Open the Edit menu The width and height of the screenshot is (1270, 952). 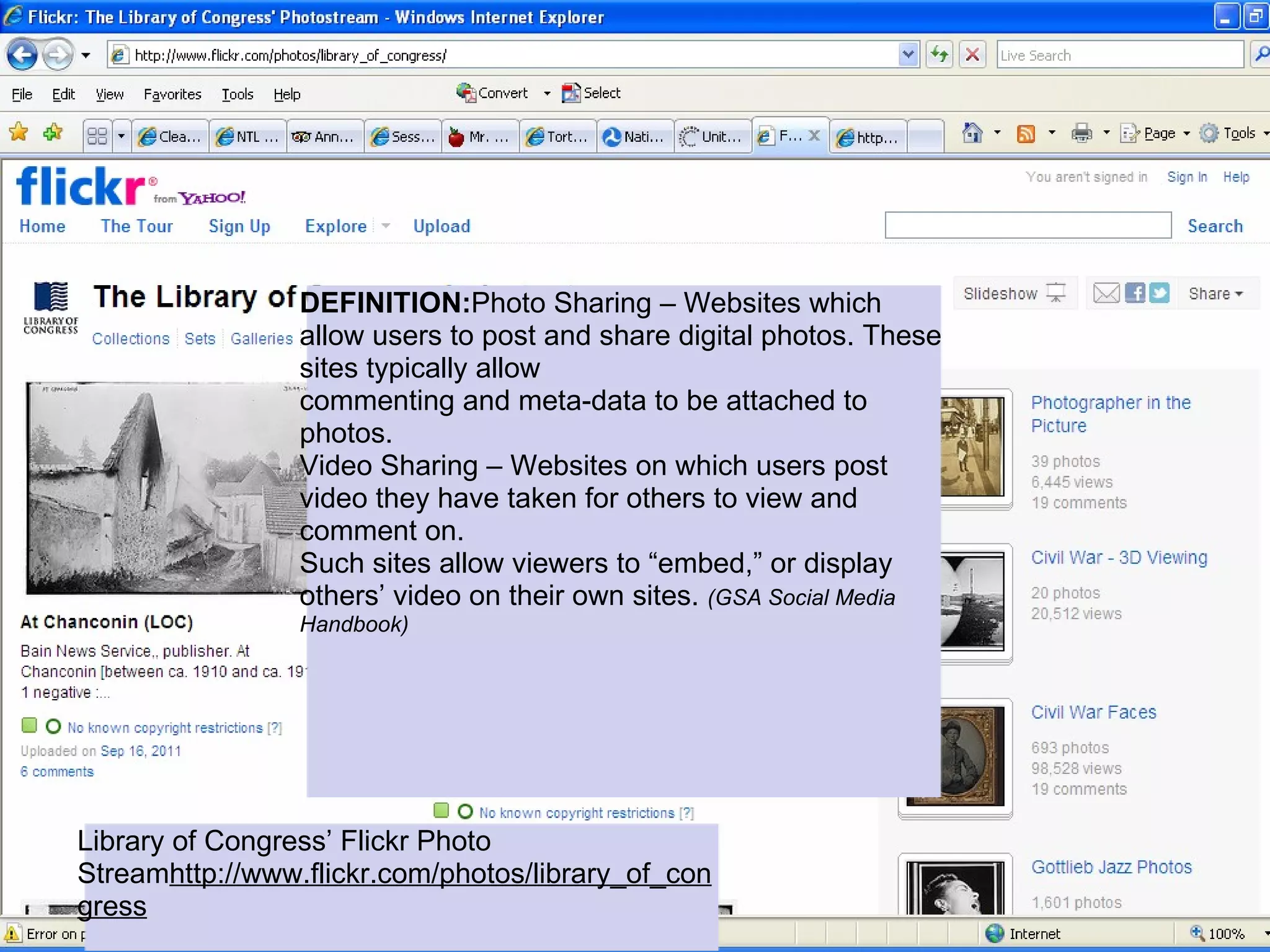coord(63,94)
